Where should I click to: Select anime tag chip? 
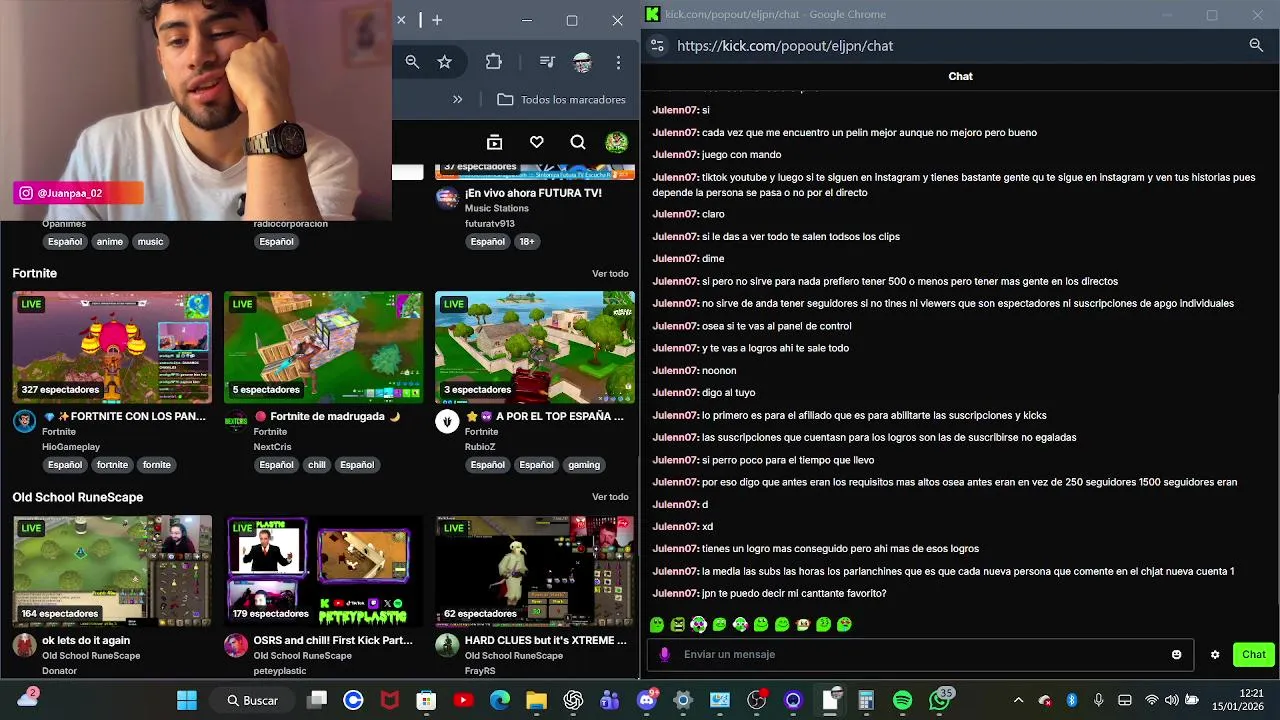click(x=110, y=241)
